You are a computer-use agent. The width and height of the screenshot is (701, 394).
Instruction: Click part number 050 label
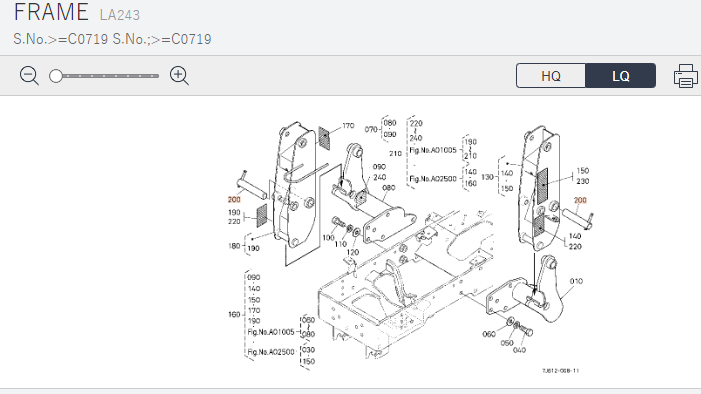[507, 343]
